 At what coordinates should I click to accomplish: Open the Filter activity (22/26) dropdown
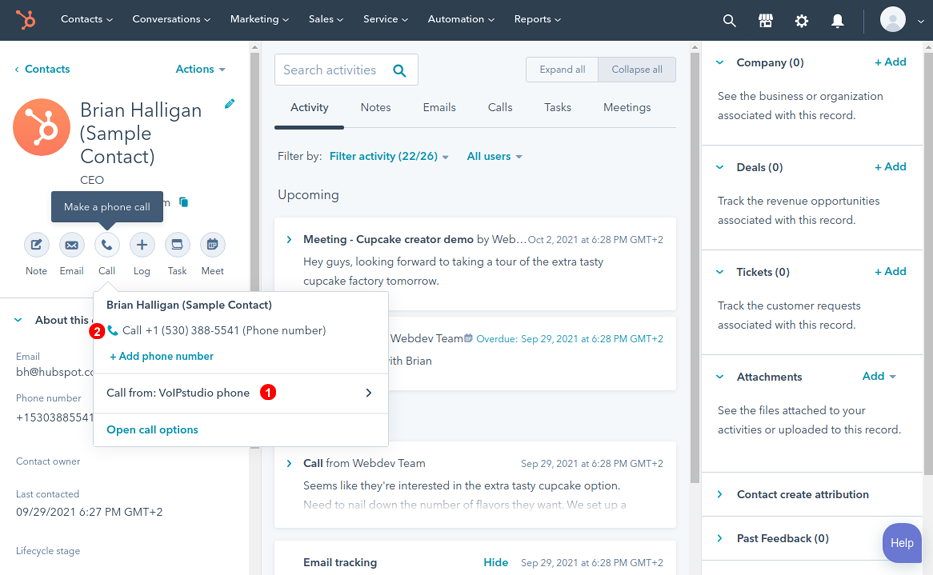point(389,157)
